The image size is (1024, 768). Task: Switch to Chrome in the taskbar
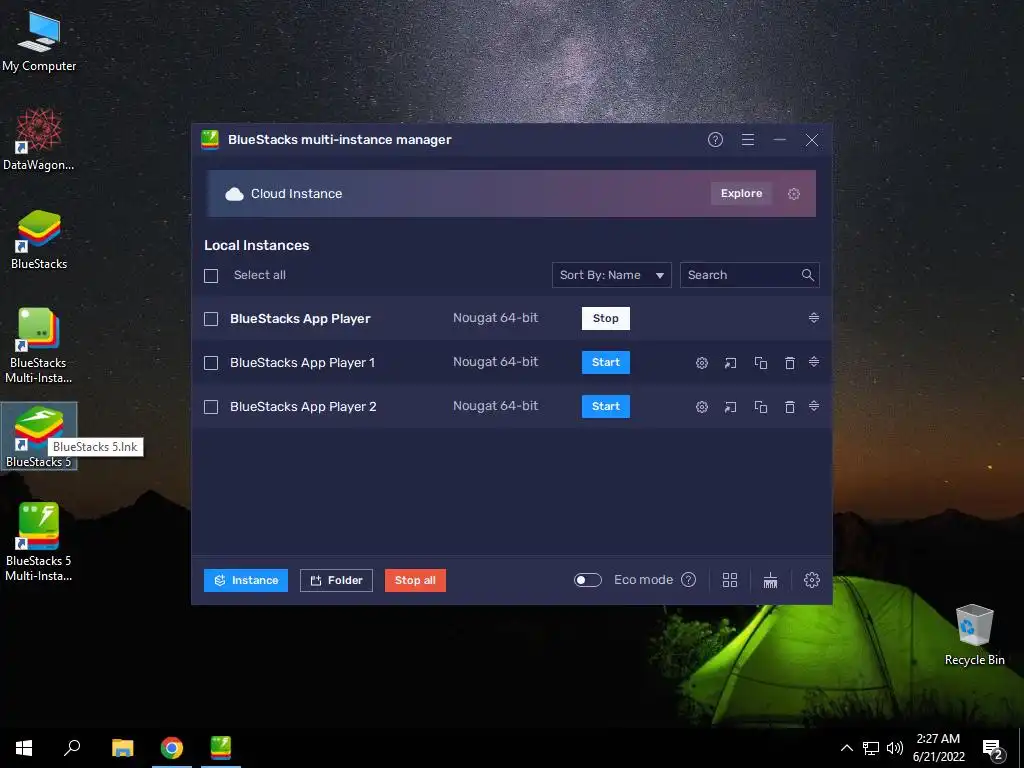click(x=172, y=748)
